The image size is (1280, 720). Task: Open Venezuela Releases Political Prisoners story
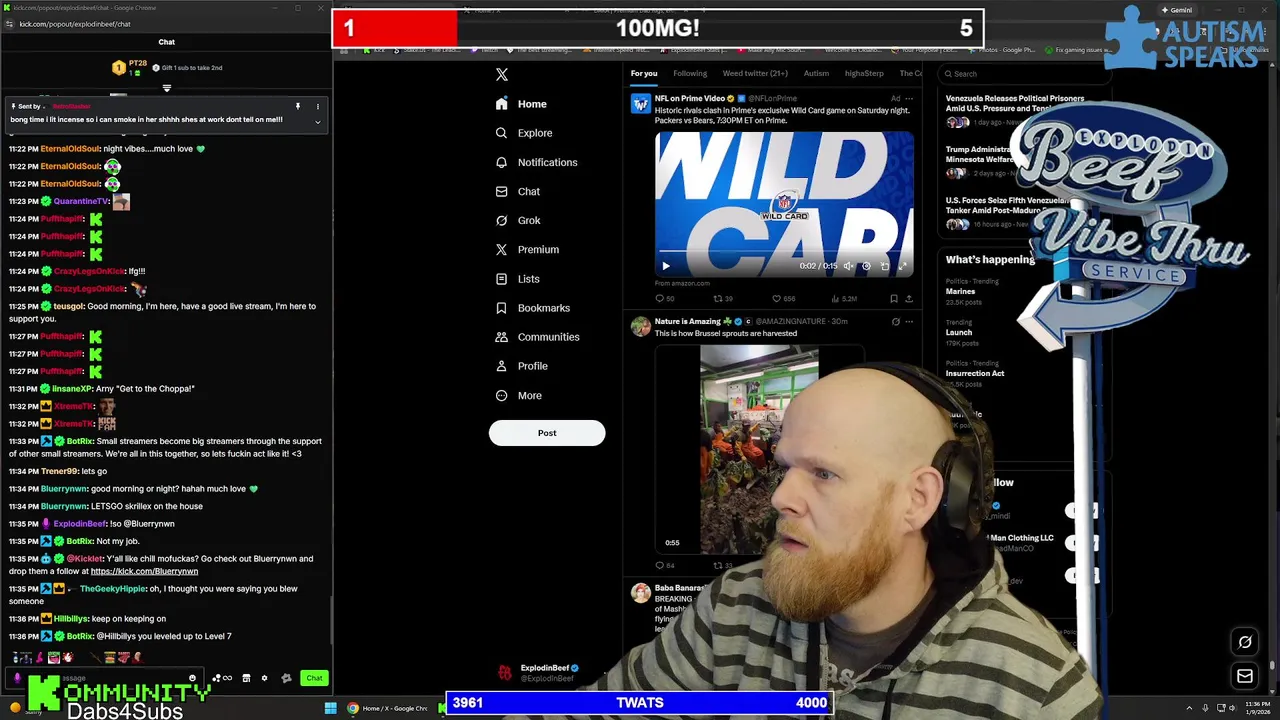point(1015,103)
